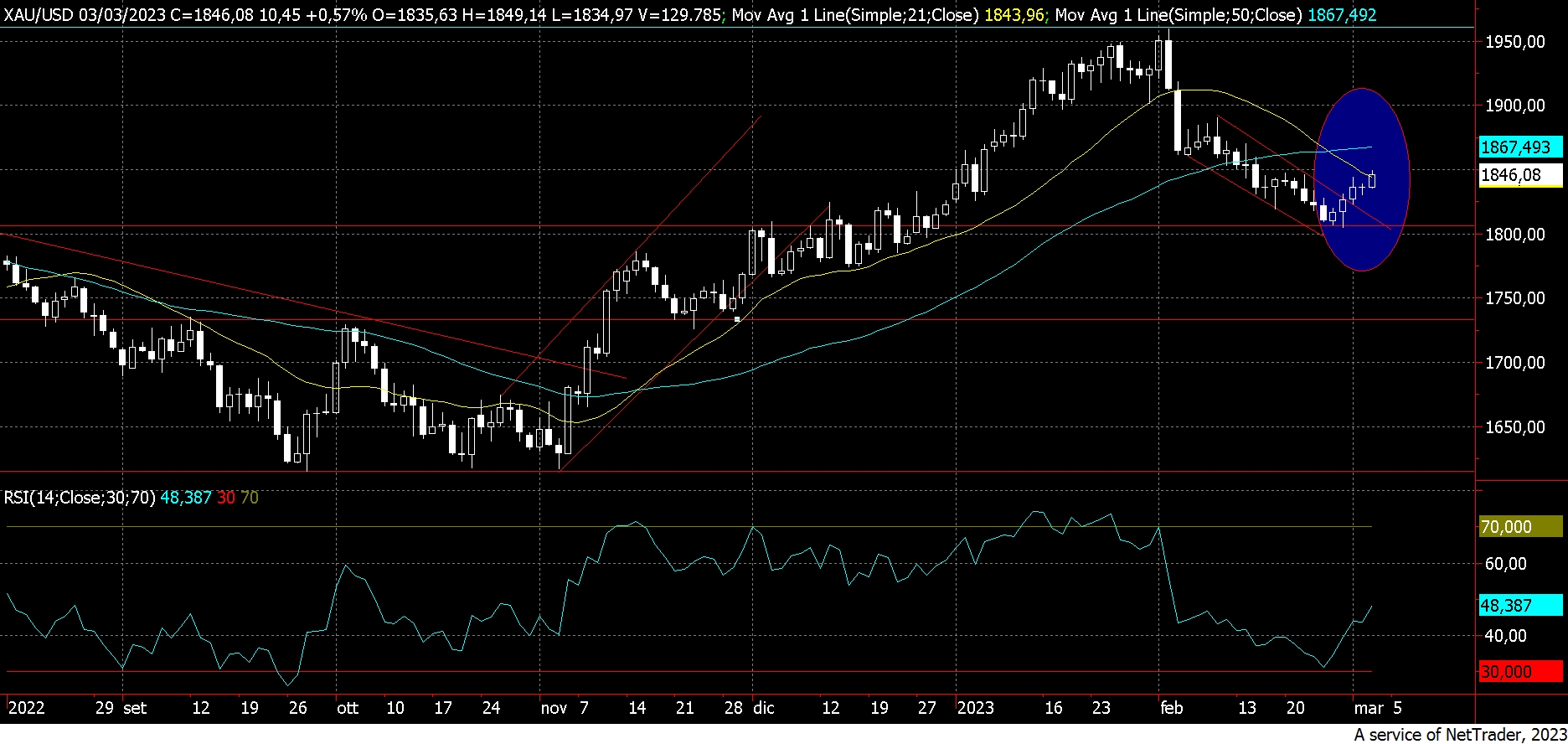Viewport: 1568px width, 744px height.
Task: Click the yellow 70,000 RSI level tag
Action: 1520,527
